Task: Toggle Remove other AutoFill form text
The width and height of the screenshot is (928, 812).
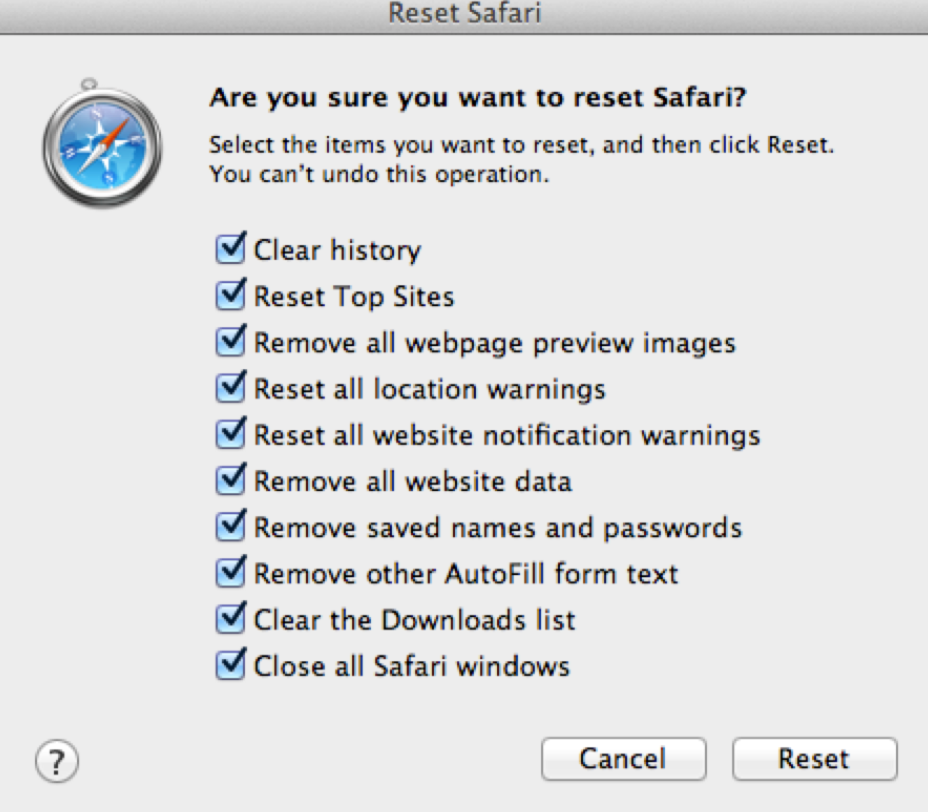Action: [230, 573]
